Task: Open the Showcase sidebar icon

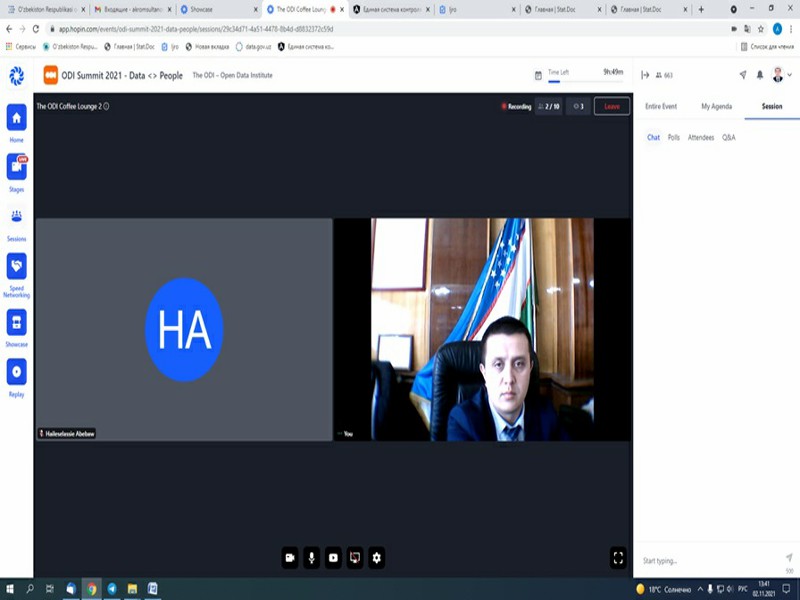Action: pos(16,323)
